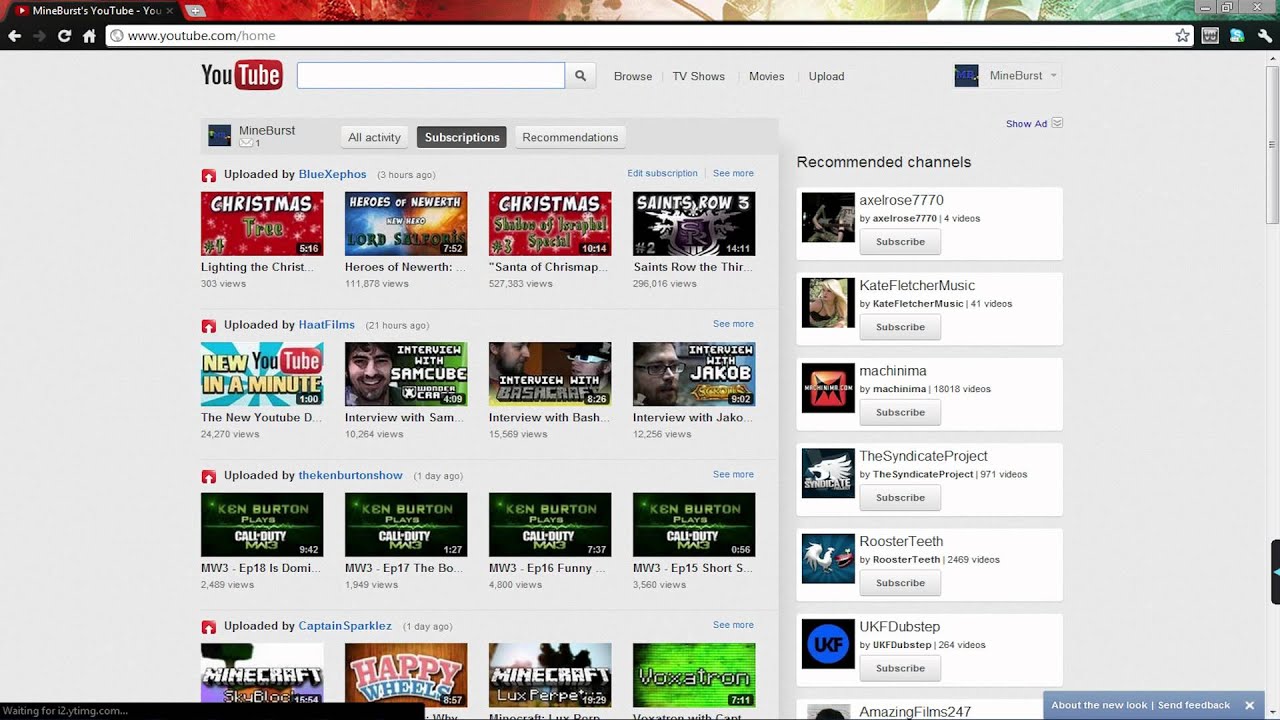This screenshot has height=720, width=1280.
Task: Select the Subscriptions tab
Action: coord(462,137)
